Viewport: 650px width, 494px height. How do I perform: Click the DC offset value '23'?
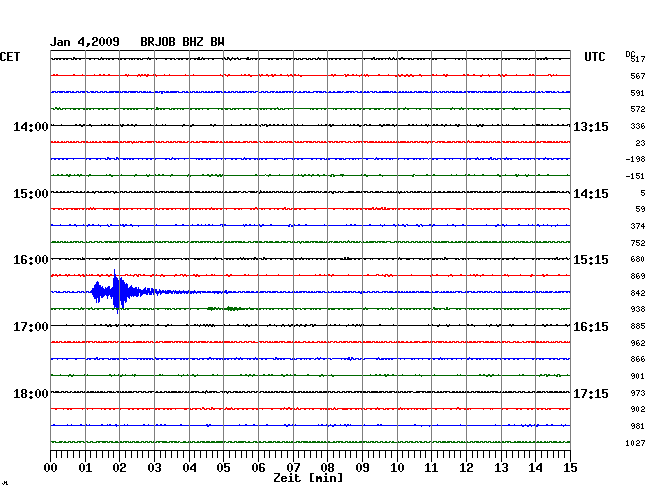(640, 143)
